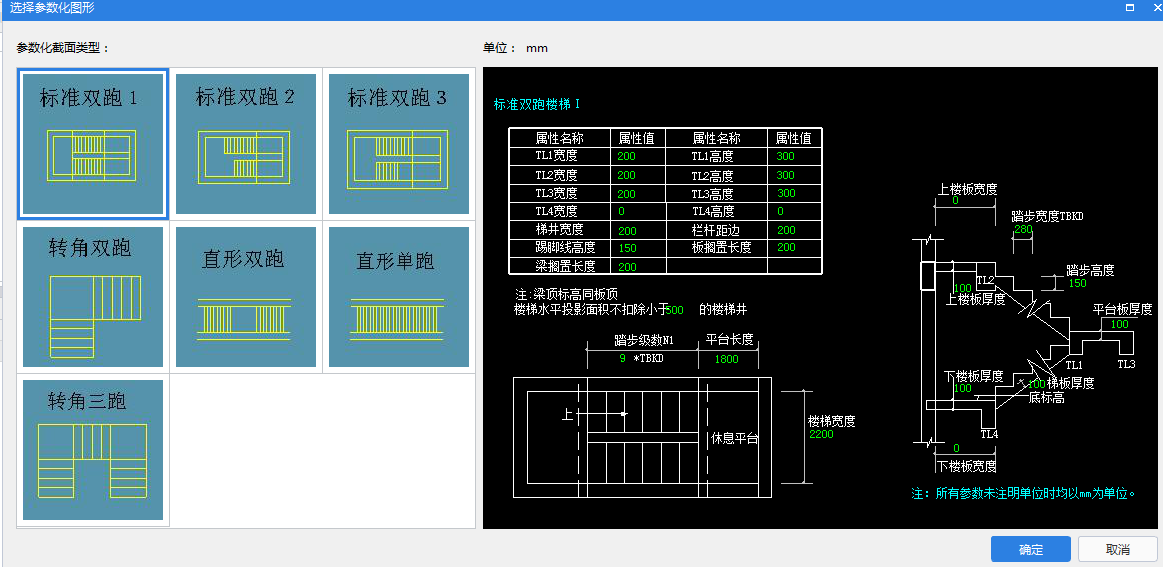Edit TL3宽度 value 200
The image size is (1163, 567).
click(x=626, y=194)
